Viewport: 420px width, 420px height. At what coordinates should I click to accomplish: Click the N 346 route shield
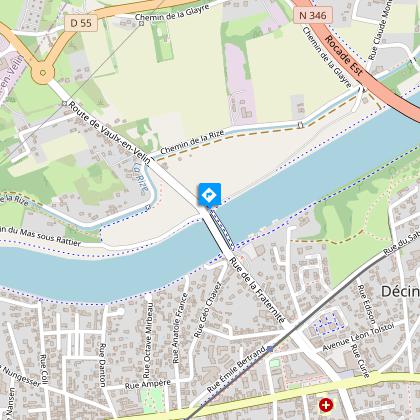(313, 15)
